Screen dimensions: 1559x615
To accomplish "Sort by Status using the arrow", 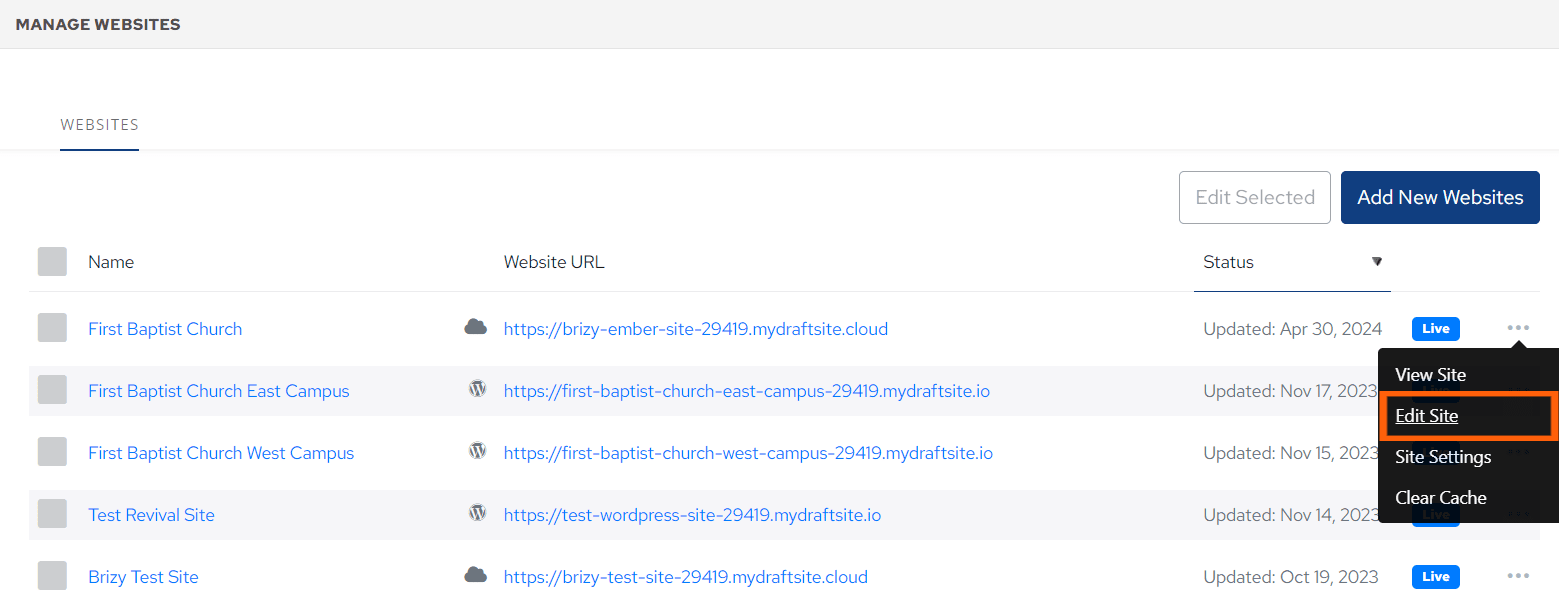I will click(1376, 262).
